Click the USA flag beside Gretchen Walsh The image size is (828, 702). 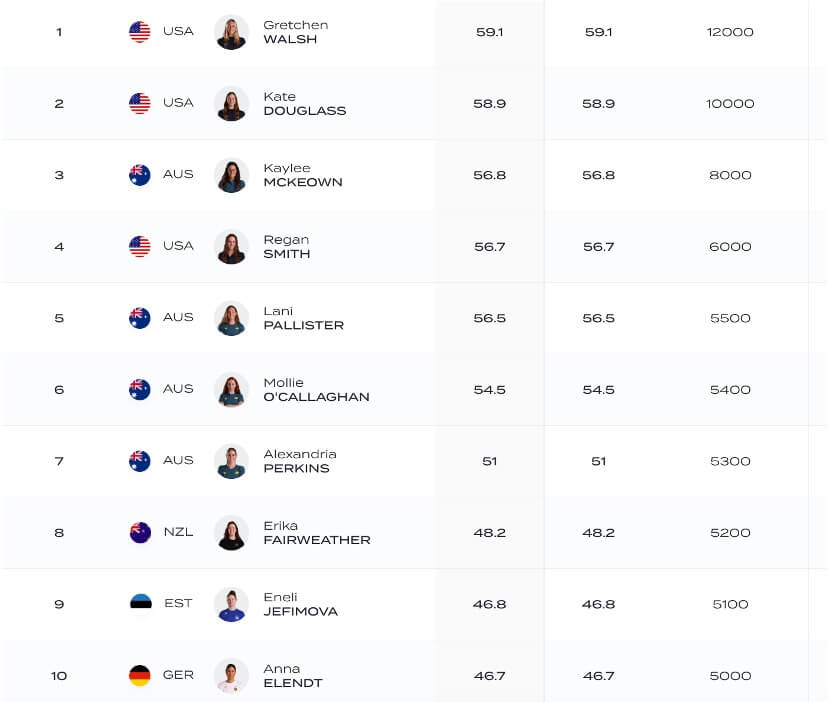point(140,32)
